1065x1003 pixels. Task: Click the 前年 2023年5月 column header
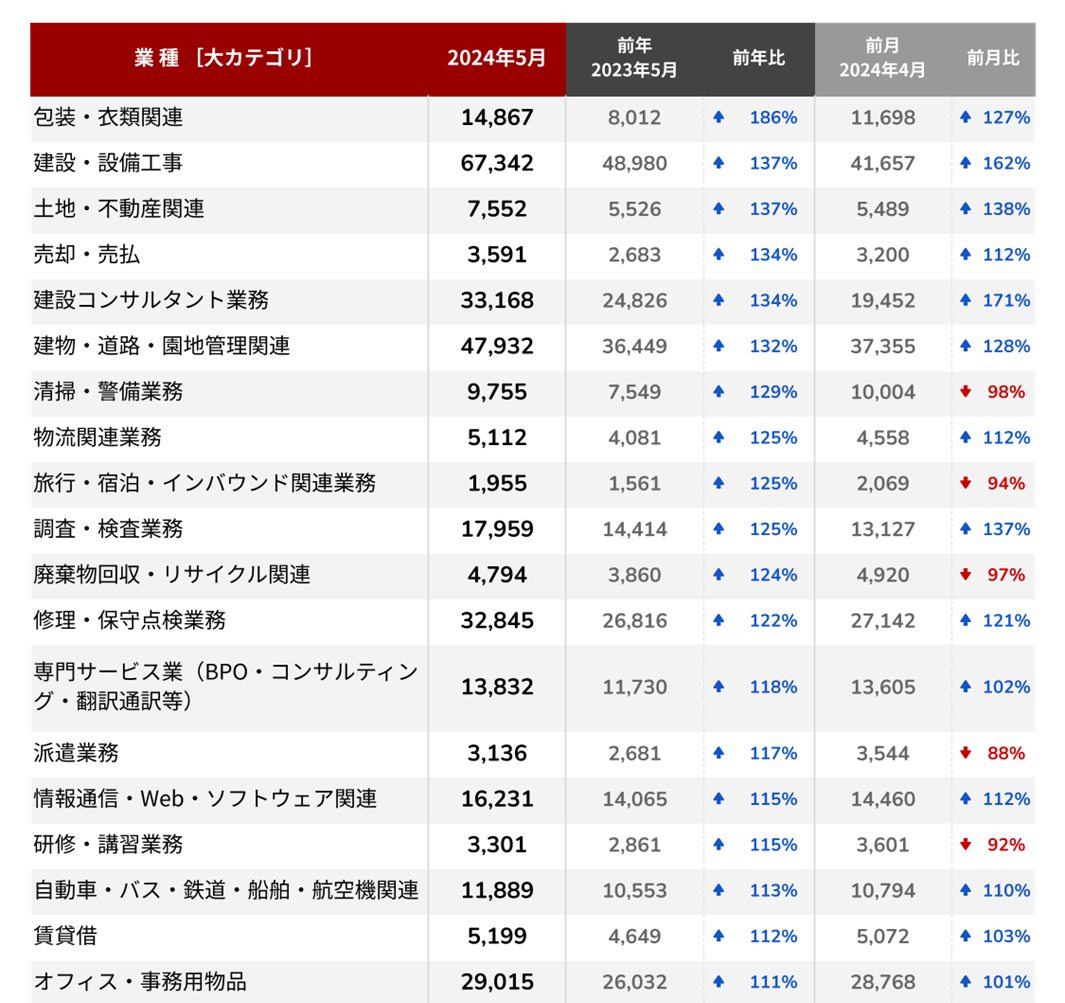tap(634, 58)
